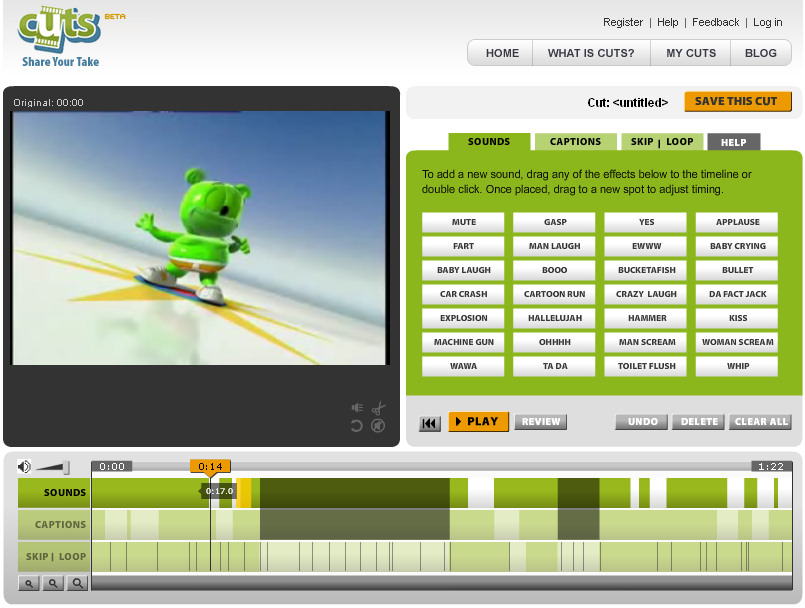Viewport: 805px width, 608px height.
Task: Select the Toilet Flush sound effect
Action: 646,366
